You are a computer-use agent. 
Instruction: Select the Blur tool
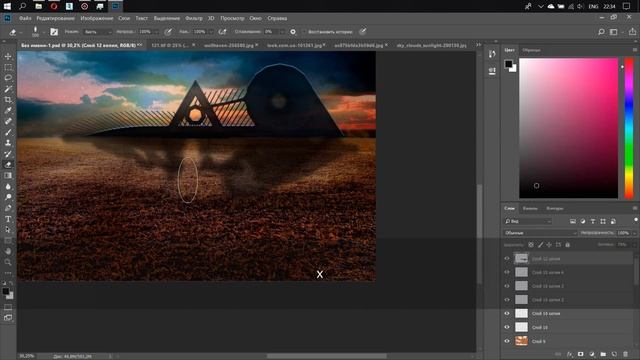pyautogui.click(x=8, y=187)
